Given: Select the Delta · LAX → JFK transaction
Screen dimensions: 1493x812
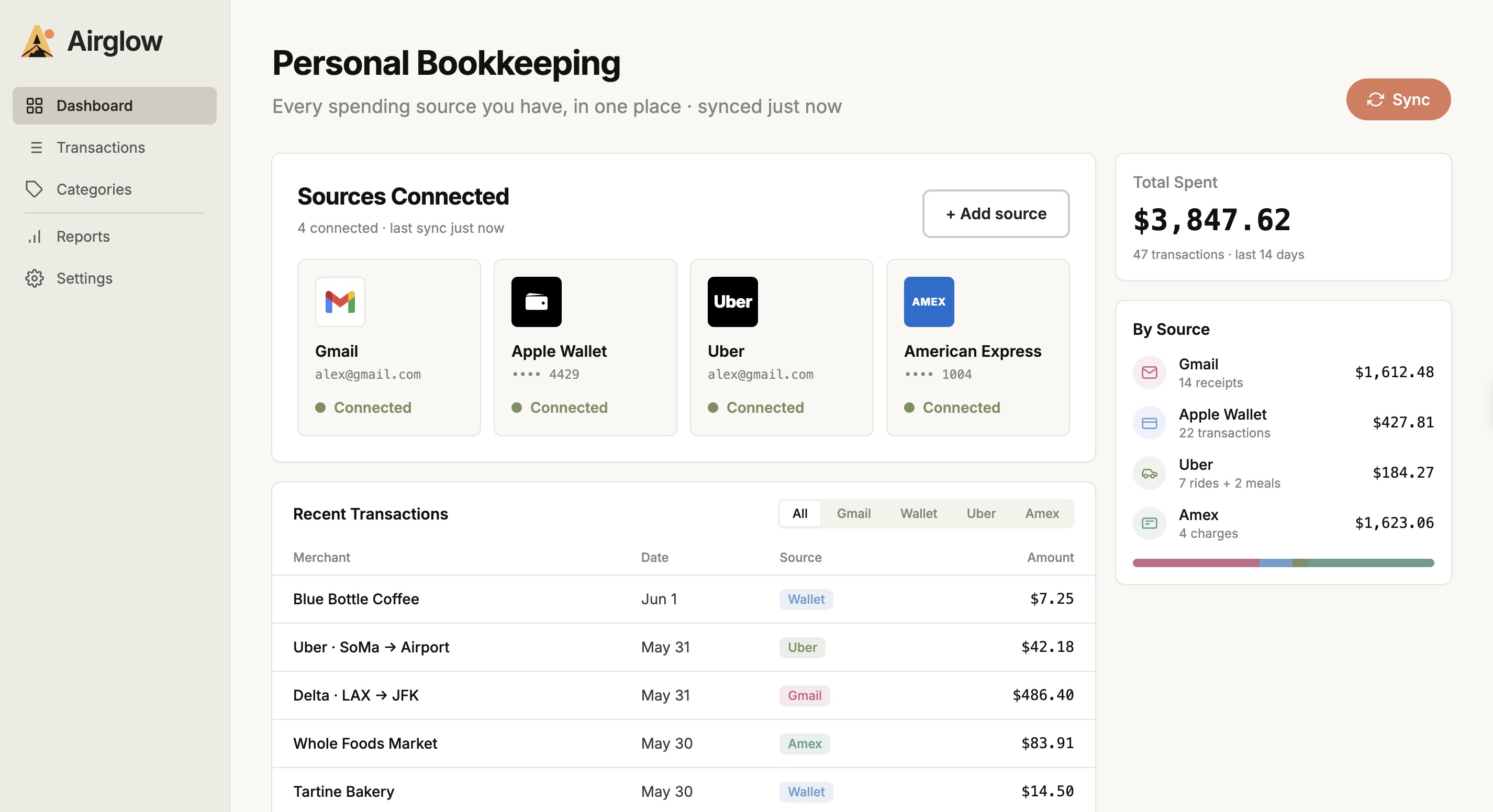Looking at the screenshot, I should click(x=683, y=695).
